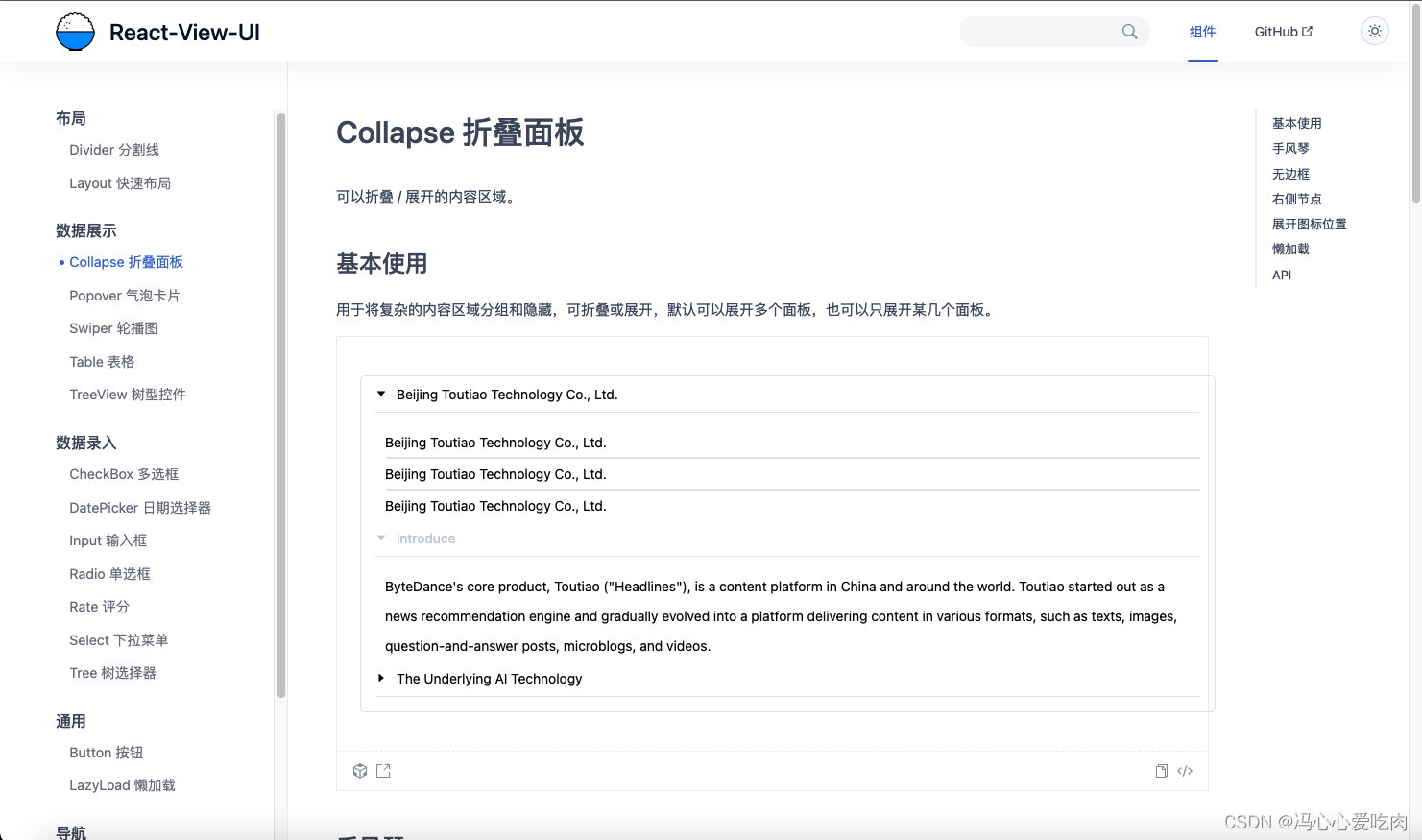Open Tree 树选择器 in sidebar
Image resolution: width=1422 pixels, height=840 pixels.
[112, 673]
